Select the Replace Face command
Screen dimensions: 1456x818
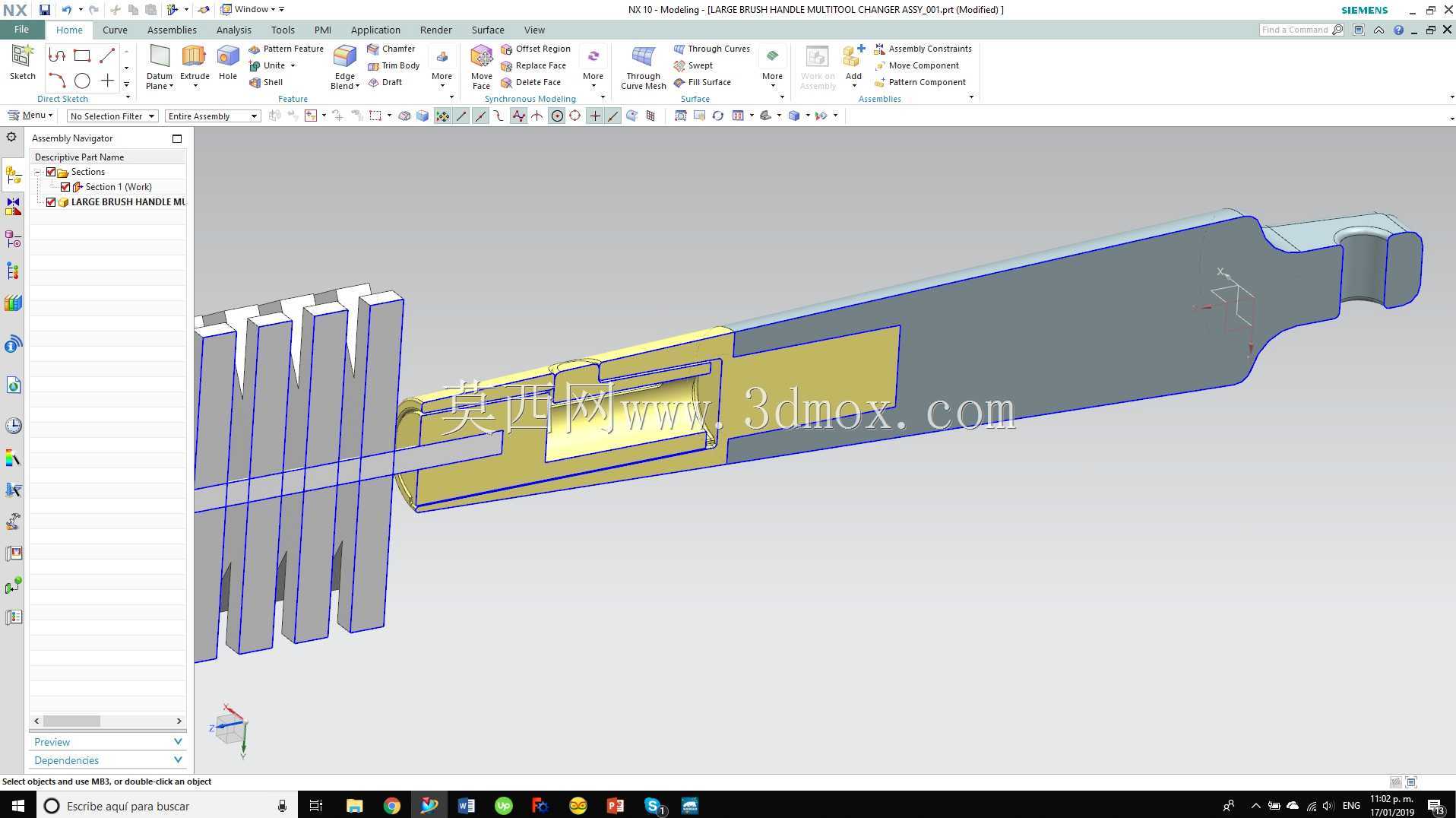[533, 65]
